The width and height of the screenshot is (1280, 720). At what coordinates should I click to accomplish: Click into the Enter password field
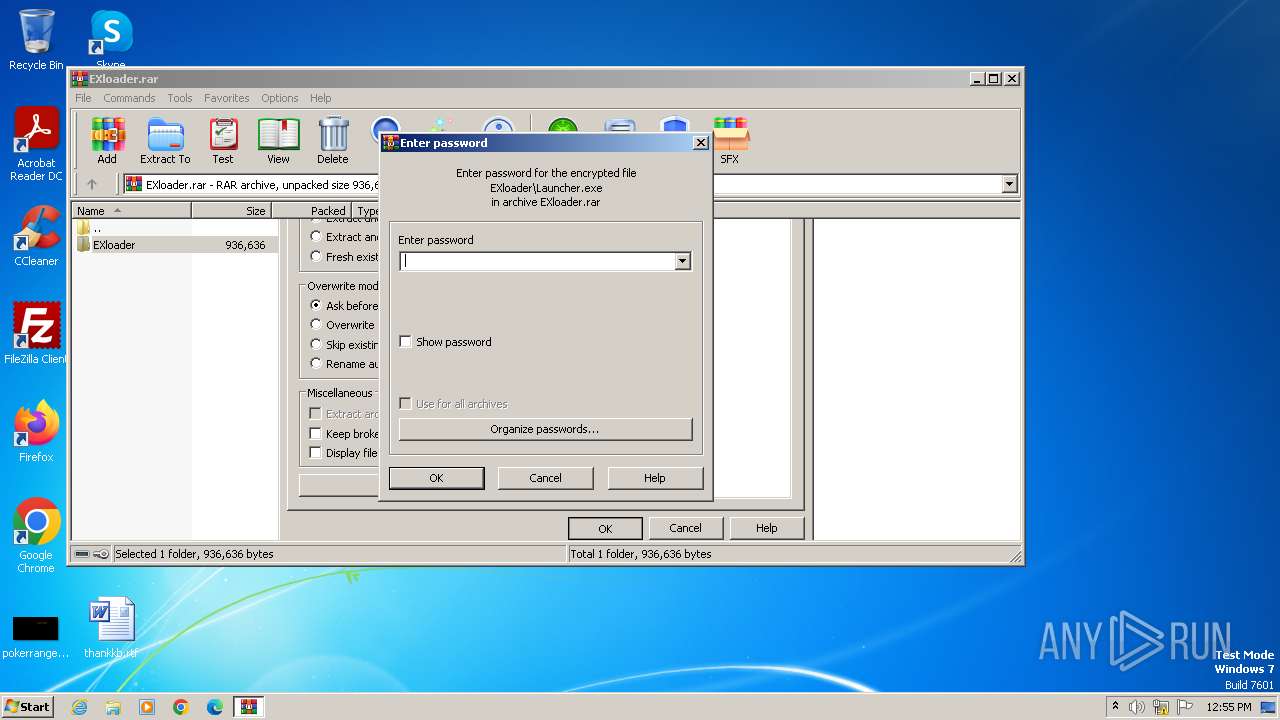pos(537,261)
